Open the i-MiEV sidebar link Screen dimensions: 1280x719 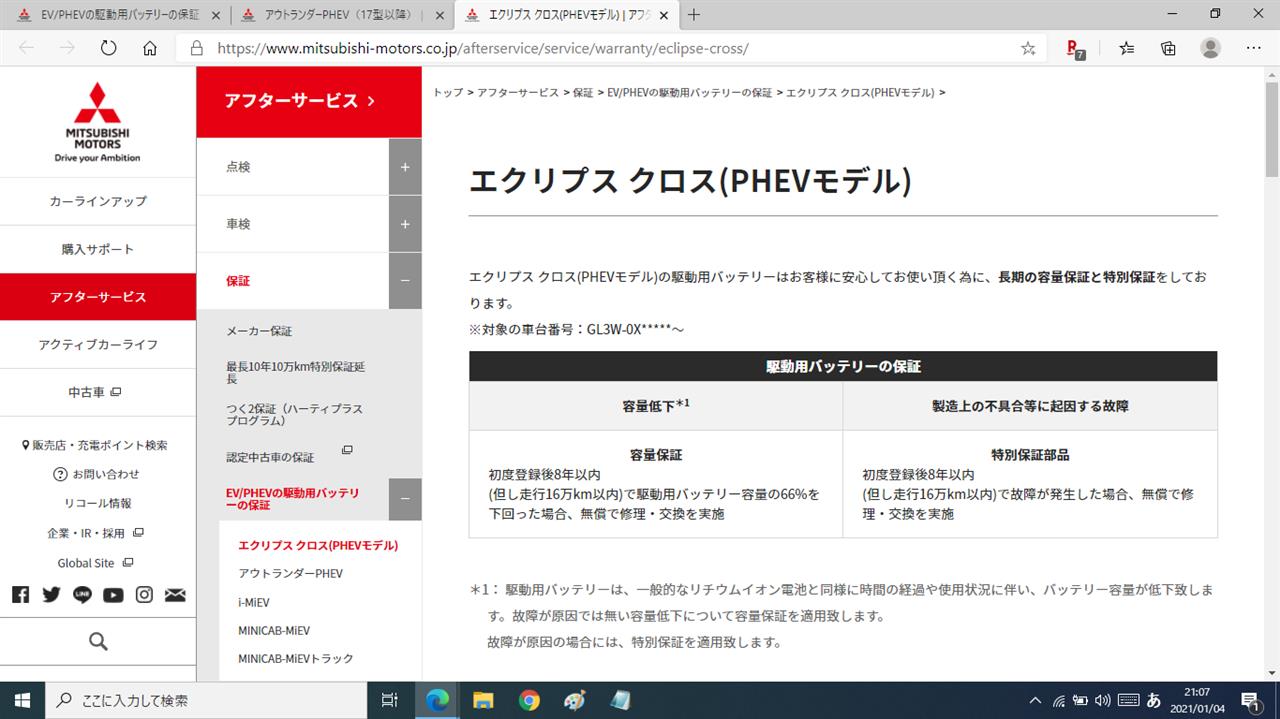pyautogui.click(x=254, y=602)
